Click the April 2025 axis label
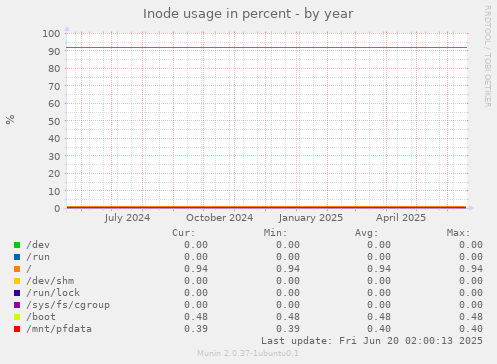The width and height of the screenshot is (497, 364). tap(401, 218)
